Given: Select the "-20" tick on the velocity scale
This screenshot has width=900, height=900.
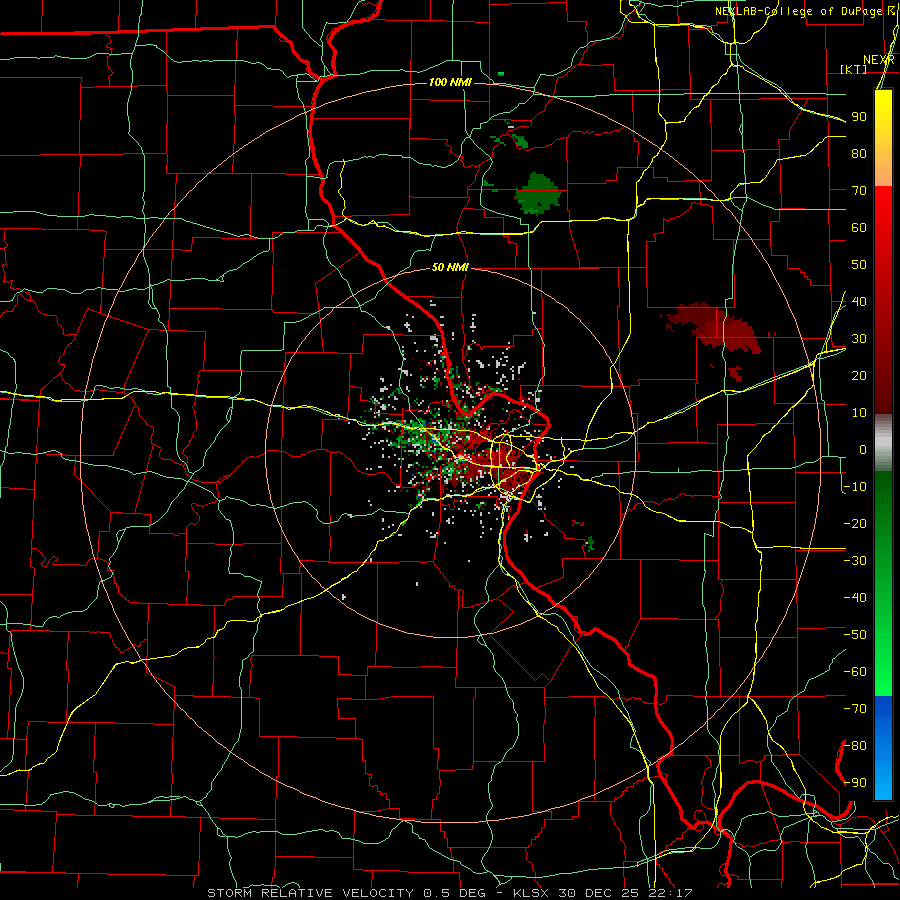Looking at the screenshot, I should 855,523.
